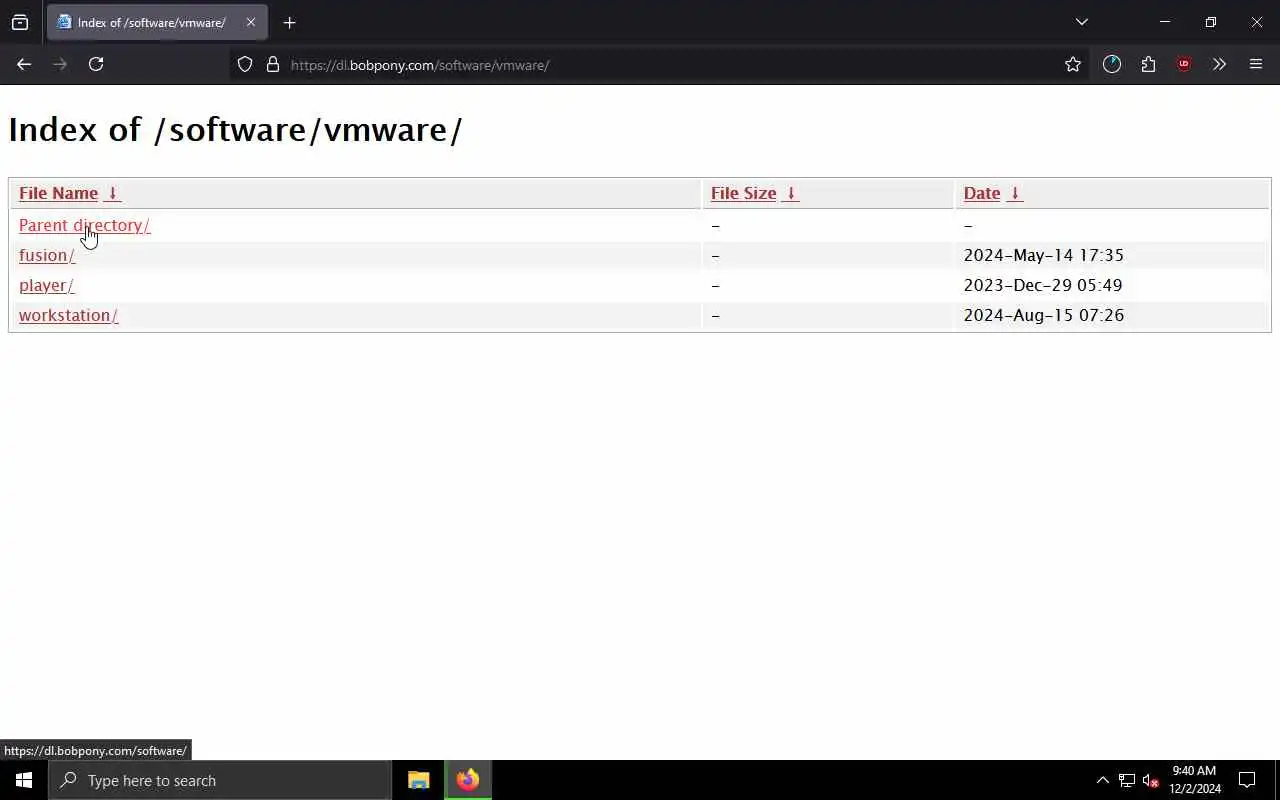This screenshot has width=1280, height=800.
Task: Open the fusion/ folder link
Action: click(x=46, y=255)
